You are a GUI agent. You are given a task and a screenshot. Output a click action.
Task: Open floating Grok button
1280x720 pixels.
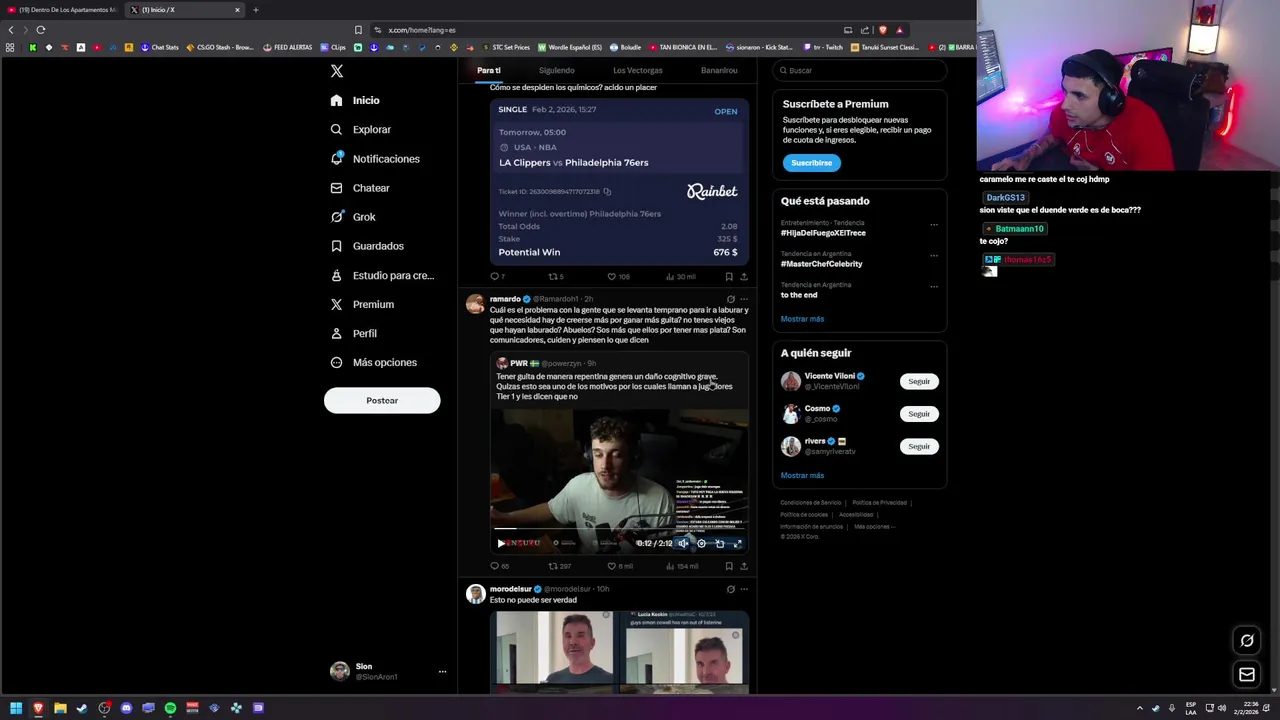(x=1247, y=641)
